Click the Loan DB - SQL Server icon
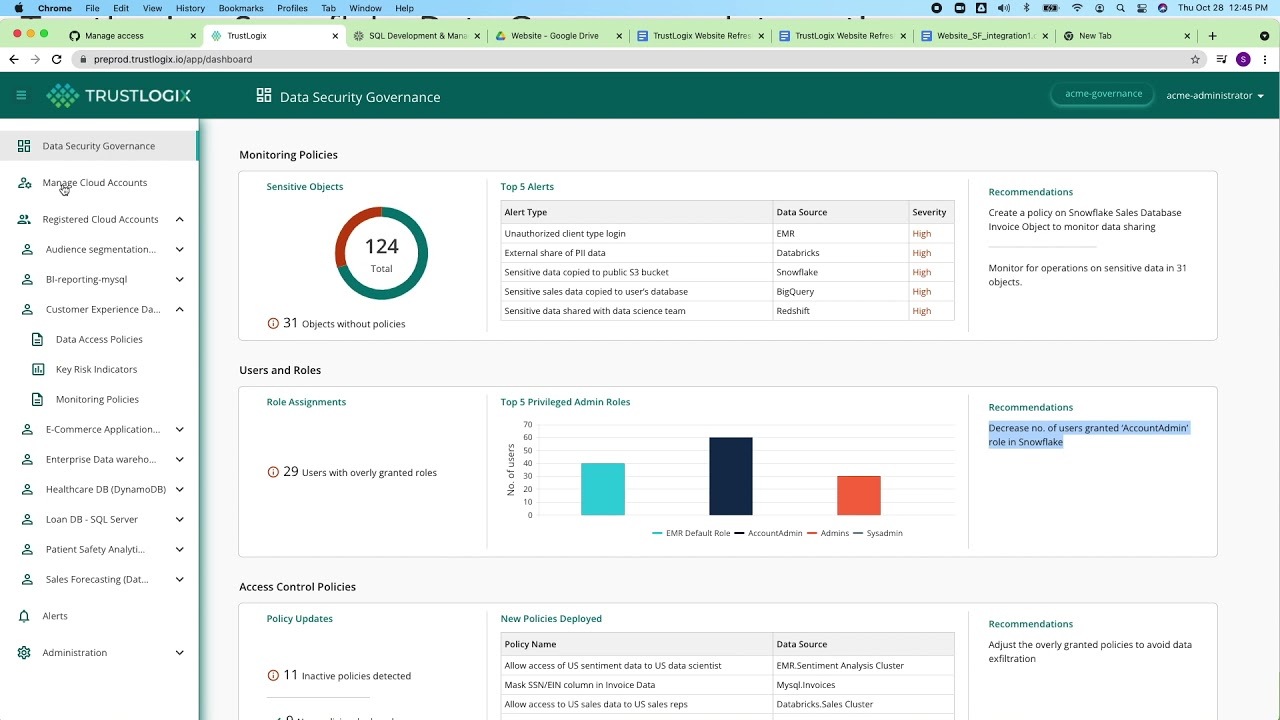The height and width of the screenshot is (720, 1280). click(27, 519)
